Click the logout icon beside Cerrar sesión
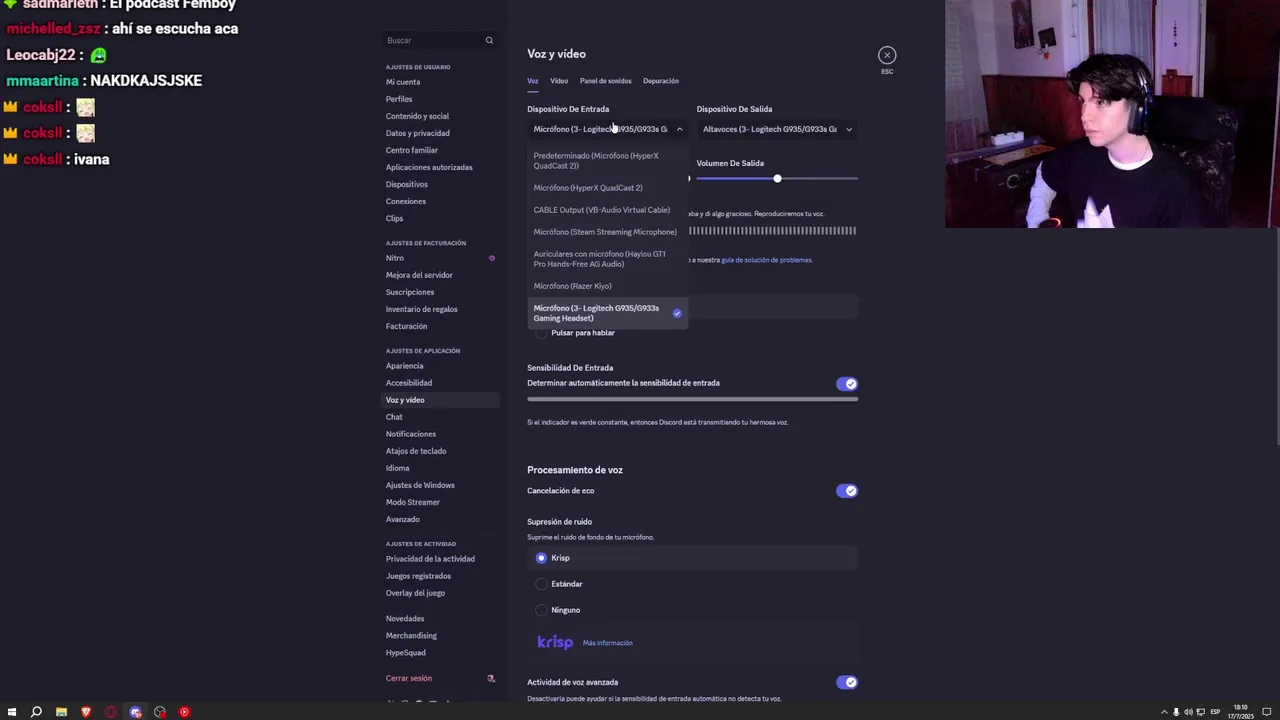The image size is (1280, 720). click(490, 678)
